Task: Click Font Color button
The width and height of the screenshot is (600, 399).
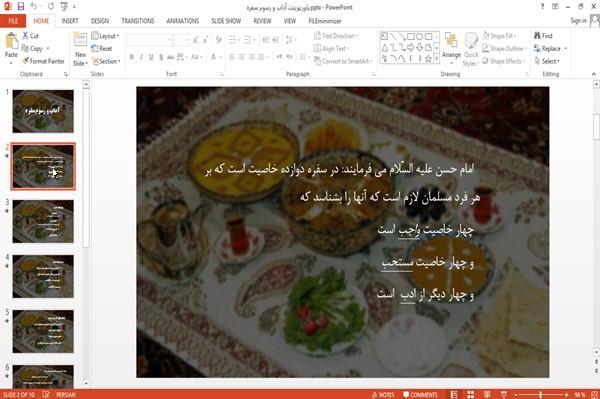Action: click(214, 57)
